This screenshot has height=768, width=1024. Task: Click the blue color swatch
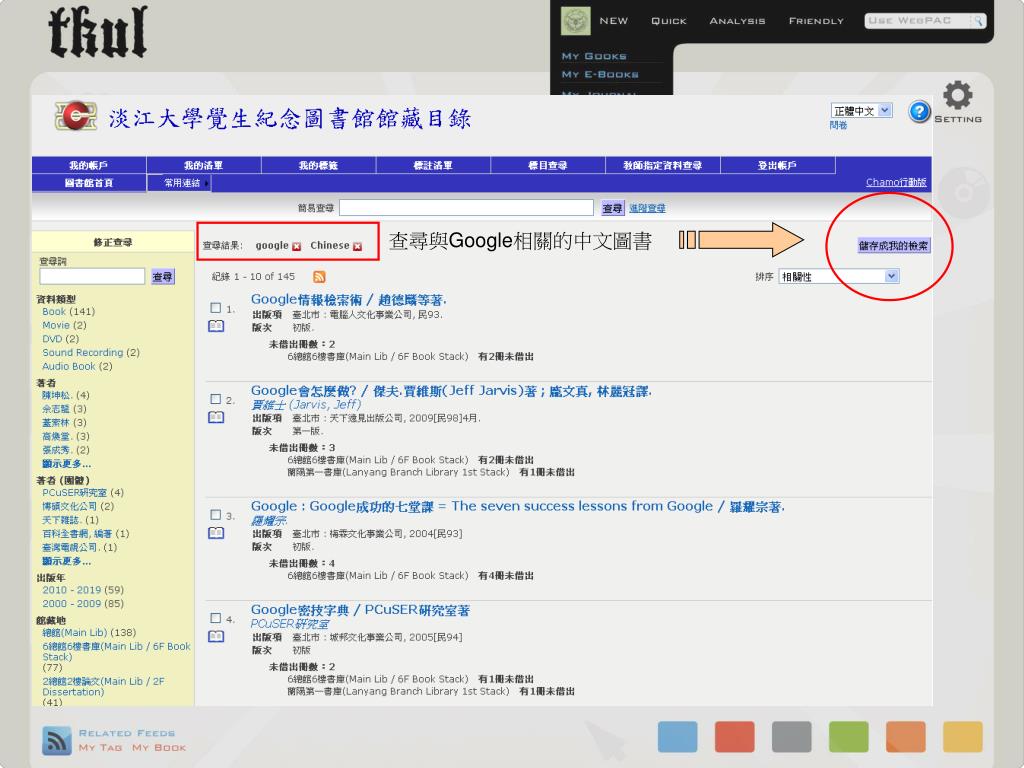pos(677,737)
